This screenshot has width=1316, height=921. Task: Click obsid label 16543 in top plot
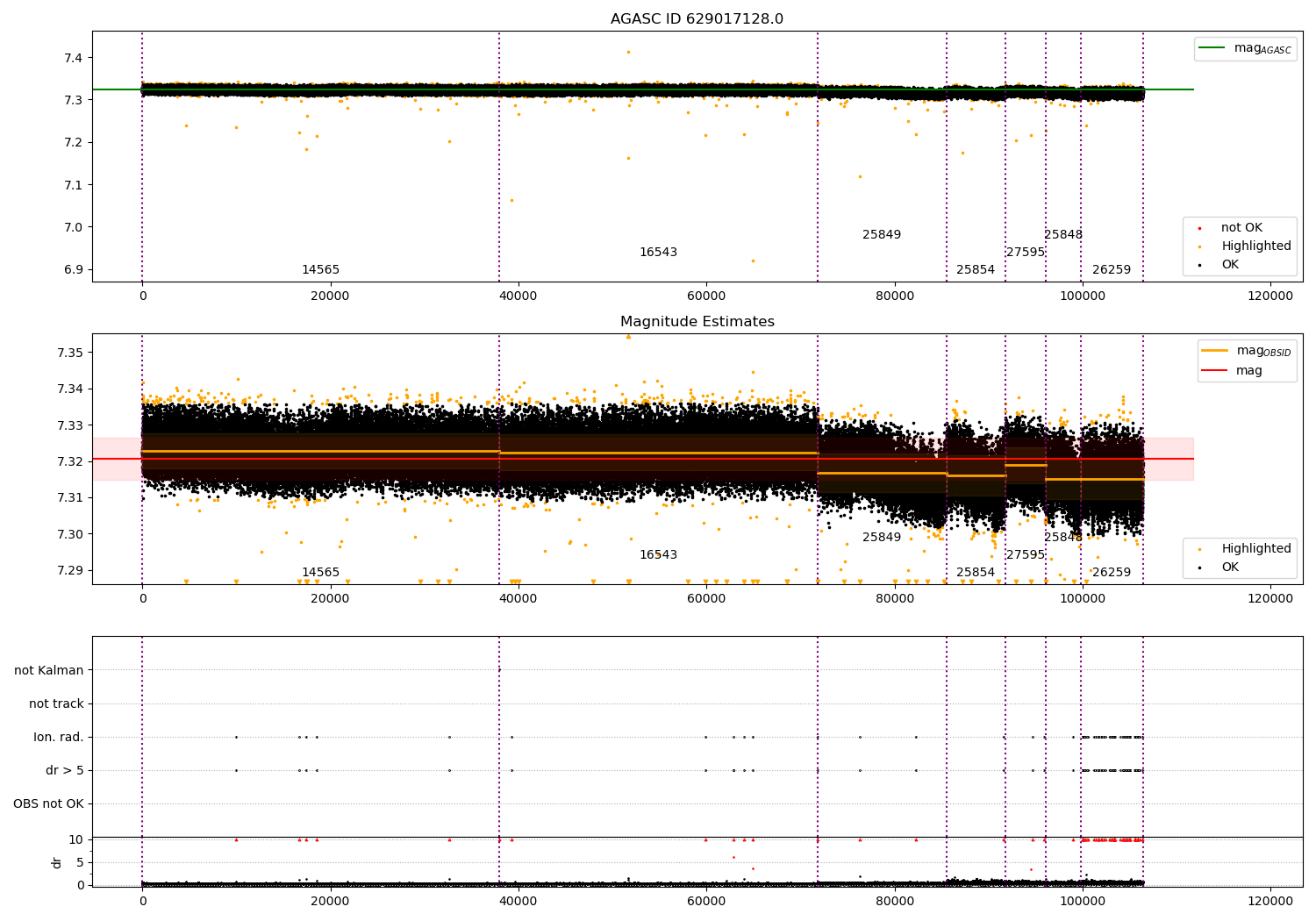coord(658,253)
